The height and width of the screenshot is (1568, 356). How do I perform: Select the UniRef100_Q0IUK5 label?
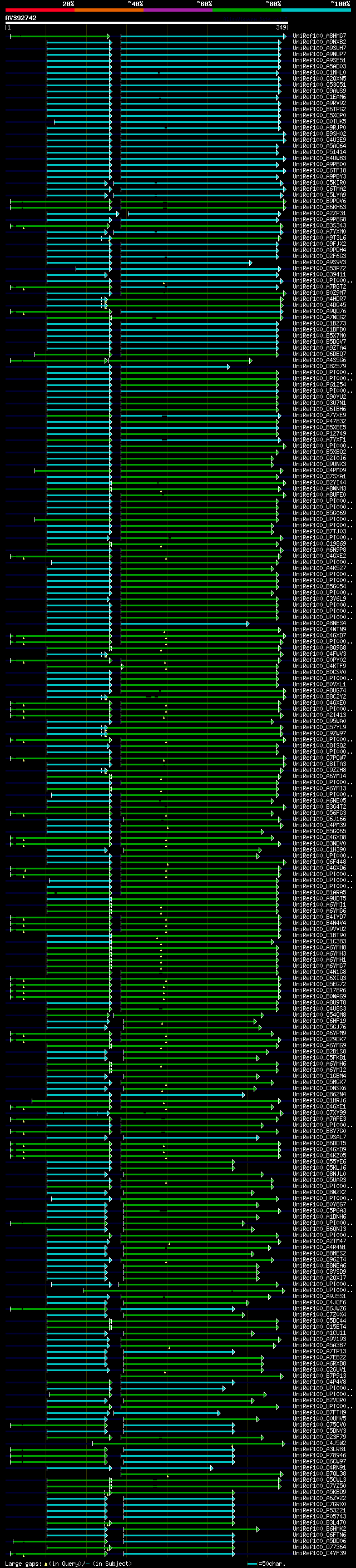pos(319,121)
